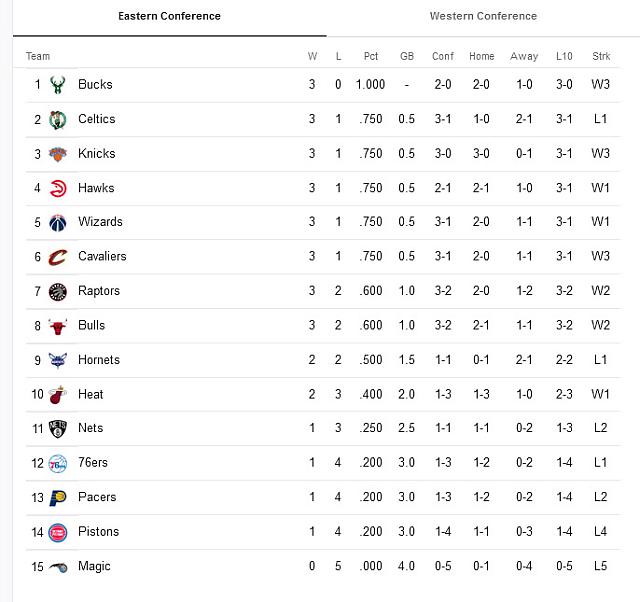Click the L10 column header
The height and width of the screenshot is (602, 640).
(x=564, y=56)
